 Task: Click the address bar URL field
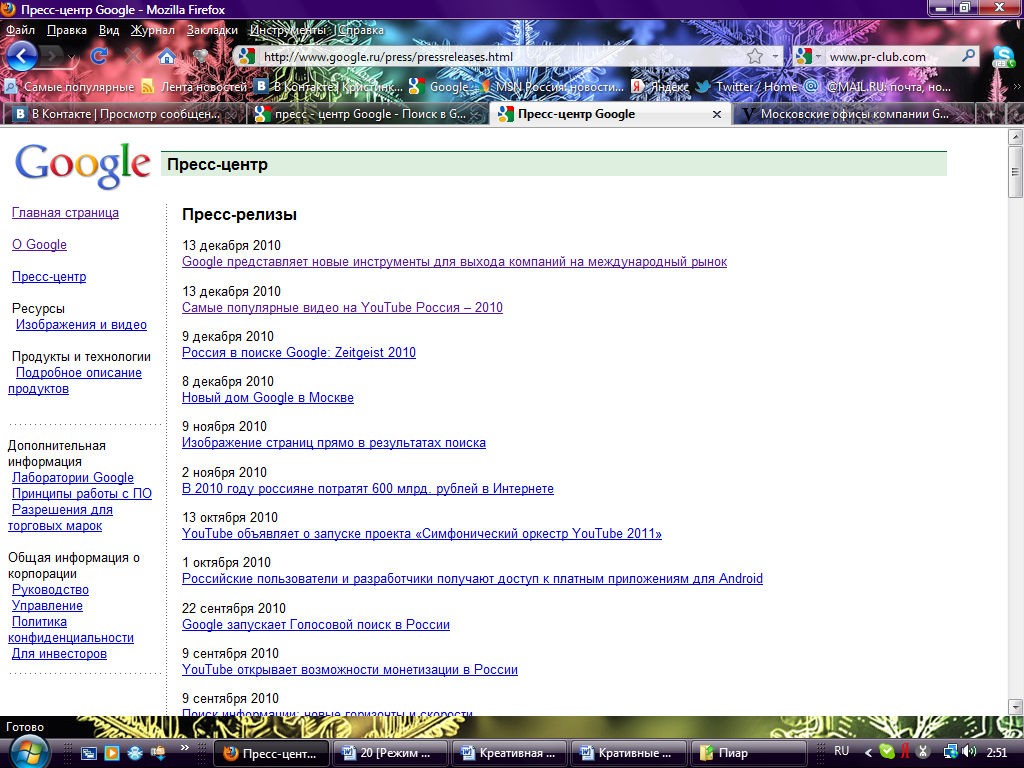(501, 57)
